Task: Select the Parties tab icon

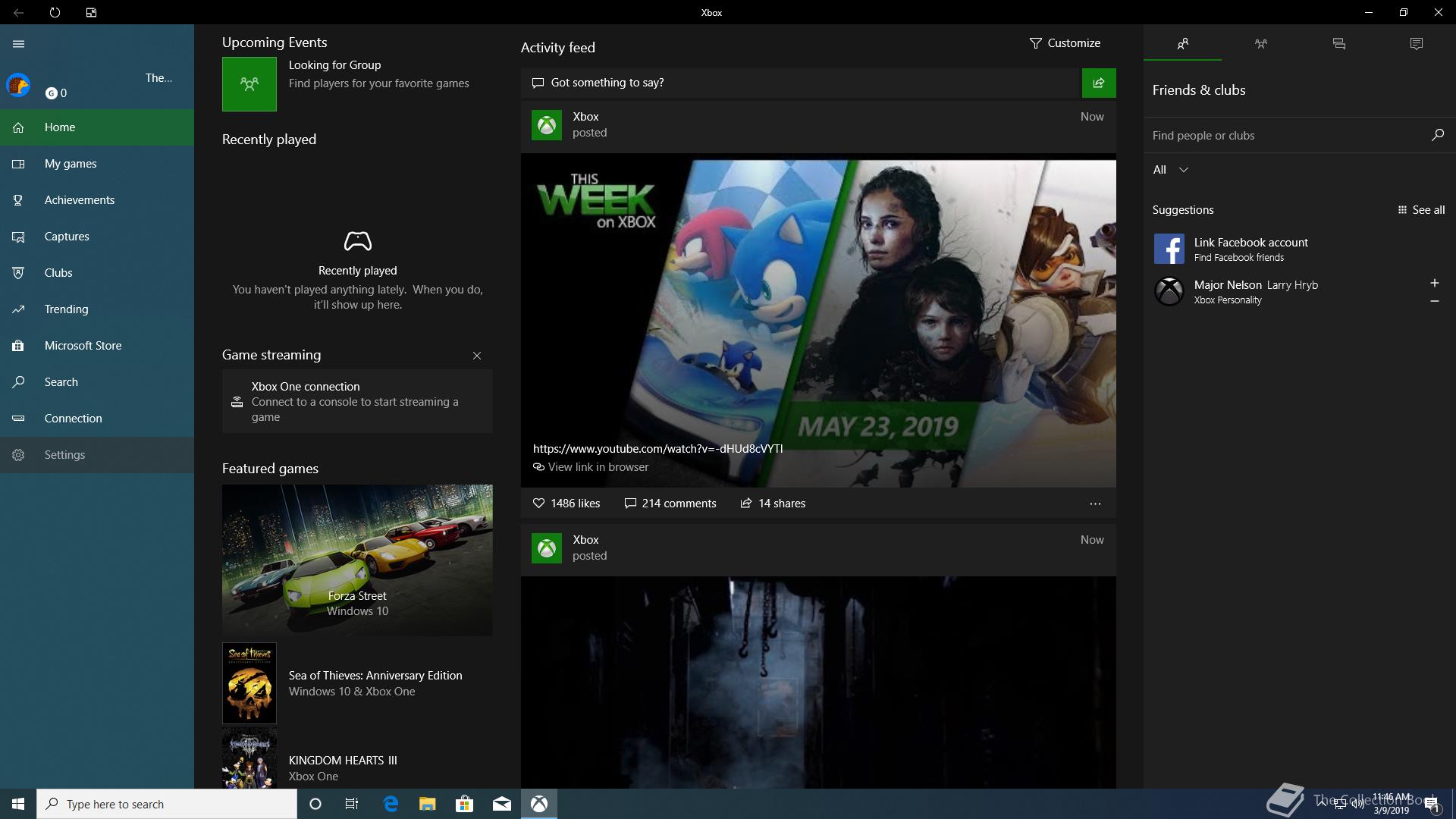Action: coord(1260,44)
